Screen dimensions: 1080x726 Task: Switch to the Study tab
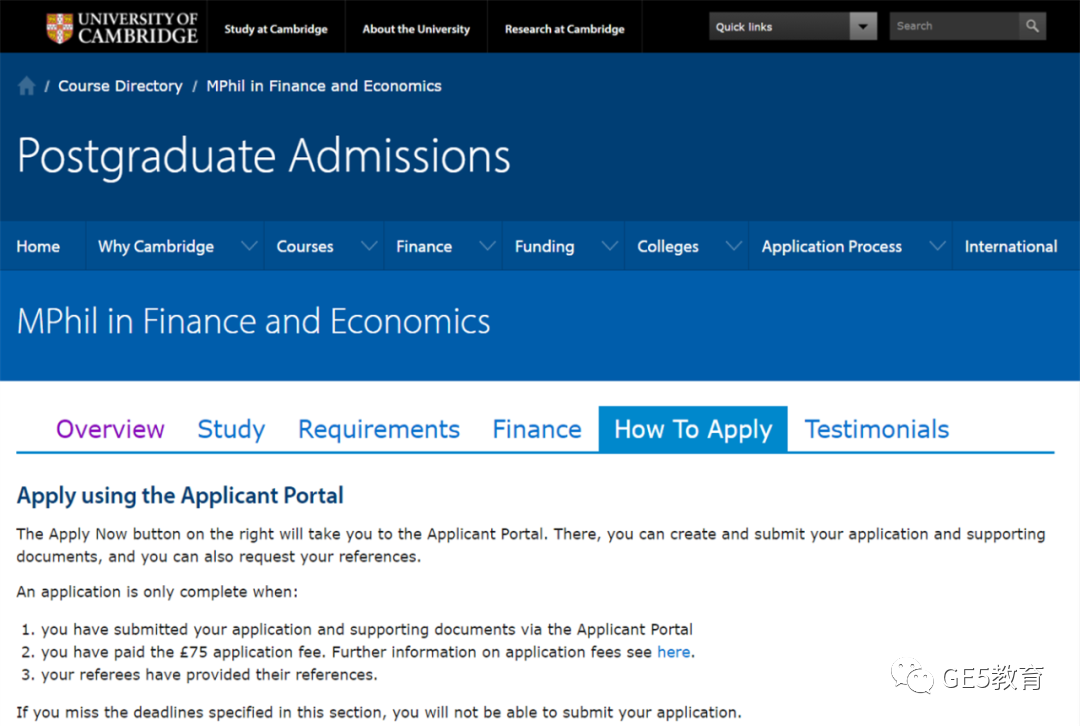coord(231,429)
